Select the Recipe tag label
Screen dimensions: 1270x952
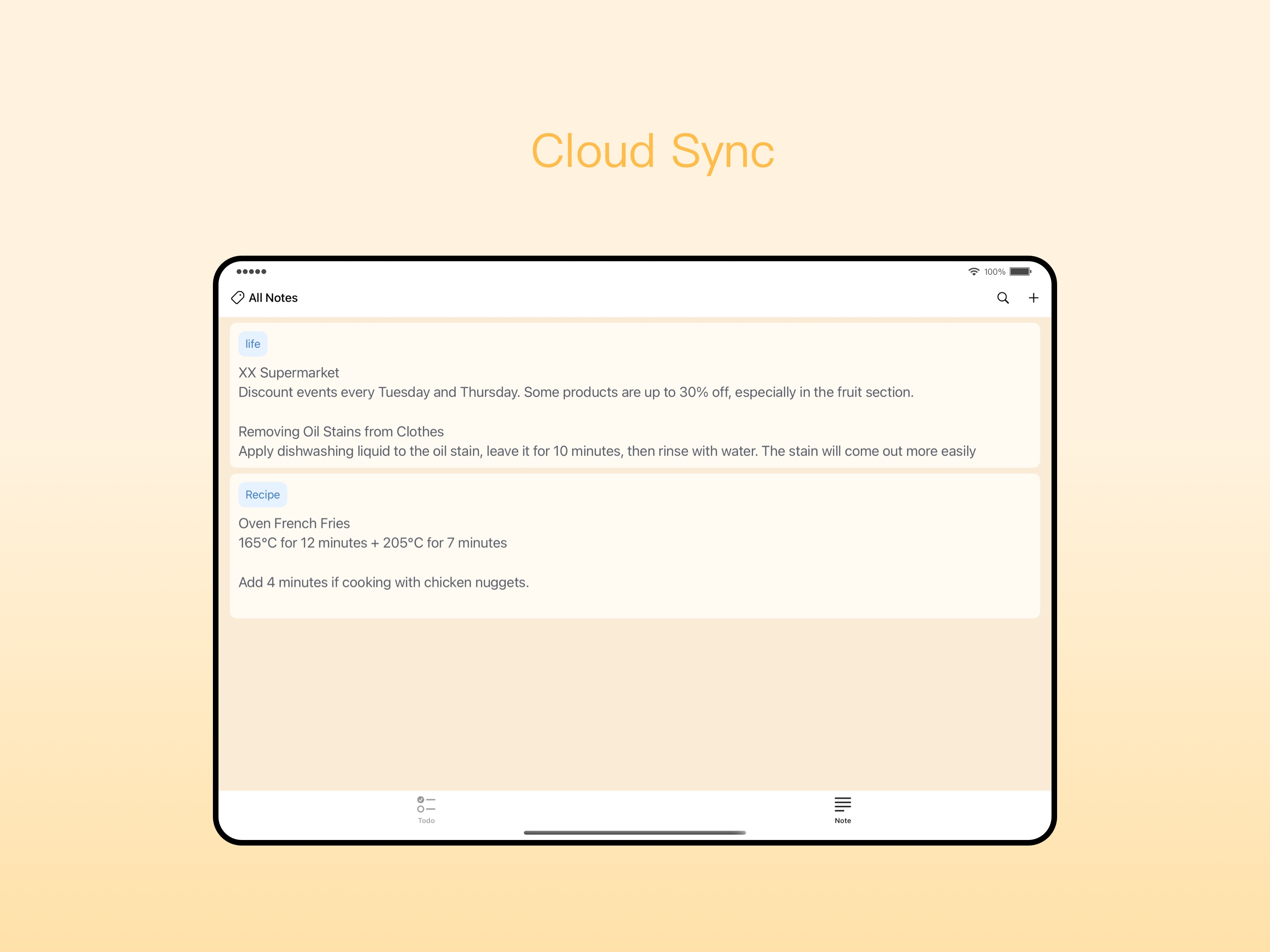point(262,495)
